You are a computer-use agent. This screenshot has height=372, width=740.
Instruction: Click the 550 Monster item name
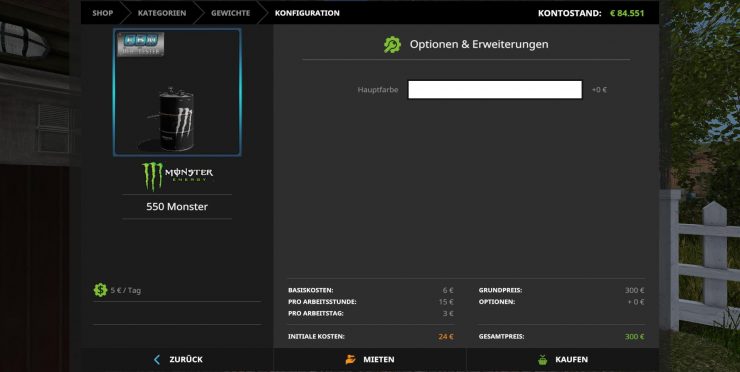coord(177,207)
